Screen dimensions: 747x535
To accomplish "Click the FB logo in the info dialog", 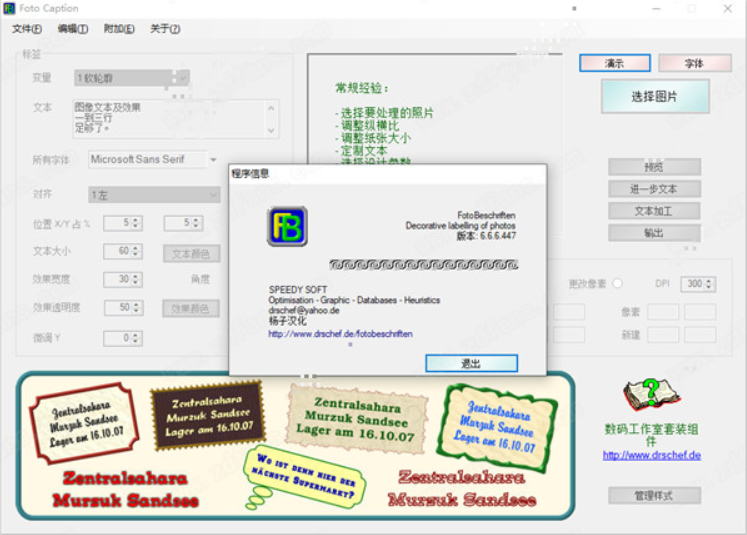I will (x=287, y=226).
